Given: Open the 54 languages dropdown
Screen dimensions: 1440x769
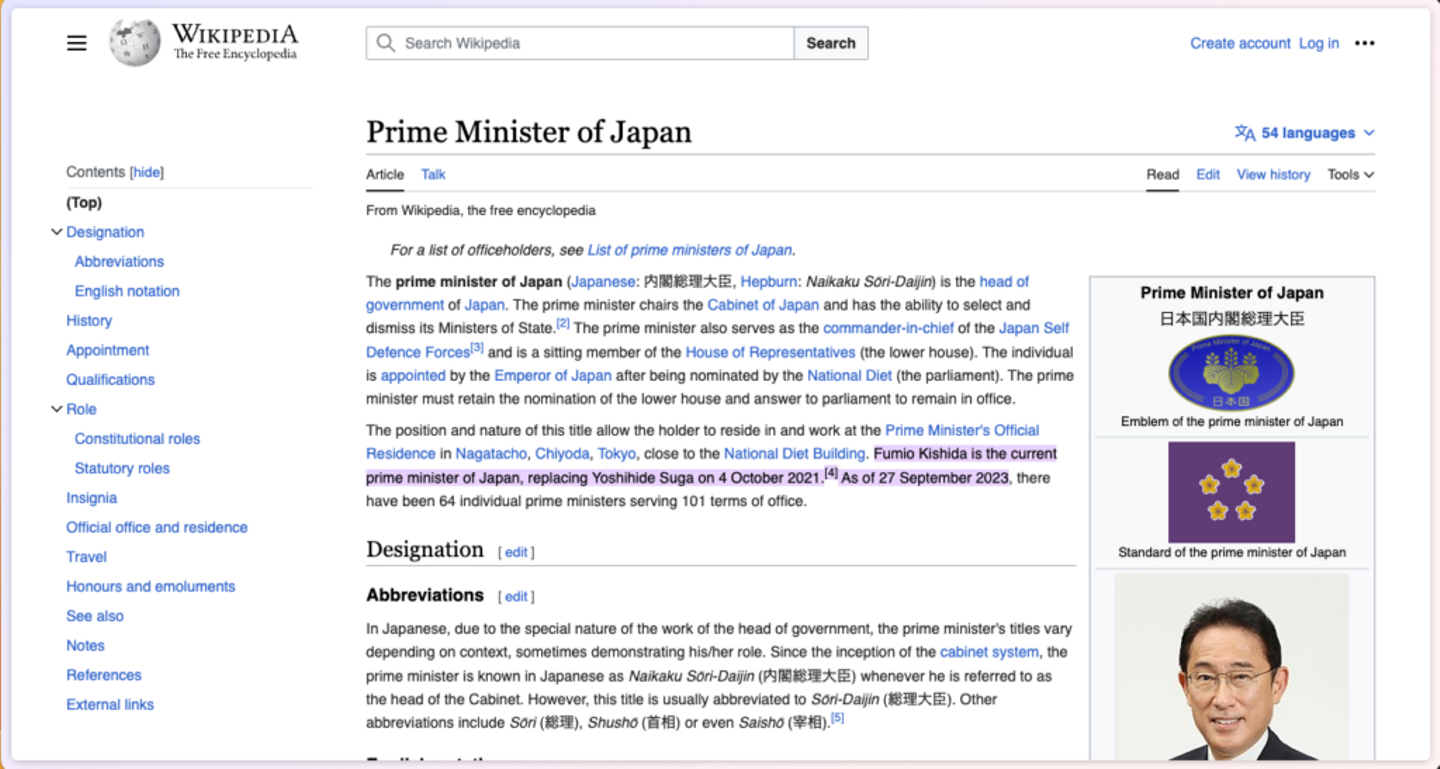Looking at the screenshot, I should pos(1305,133).
